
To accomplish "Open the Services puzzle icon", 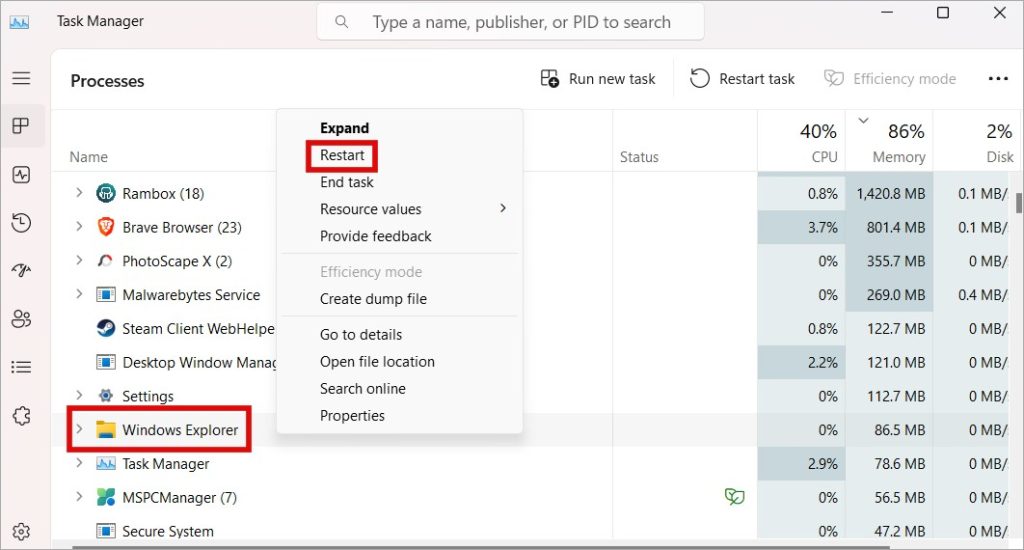I will click(x=21, y=414).
